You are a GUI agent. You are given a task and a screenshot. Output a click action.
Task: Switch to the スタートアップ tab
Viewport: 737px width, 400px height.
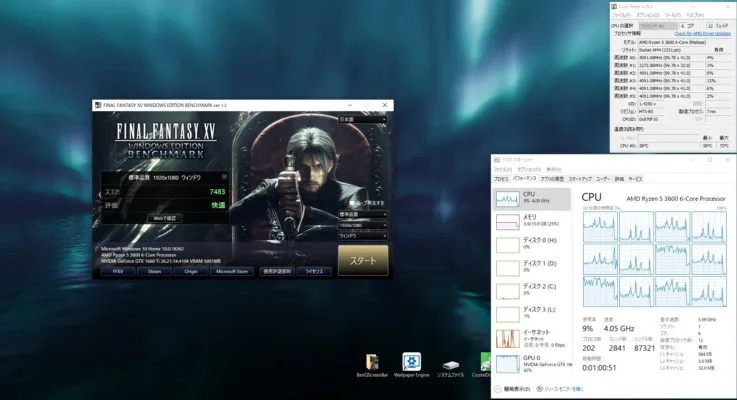point(580,179)
